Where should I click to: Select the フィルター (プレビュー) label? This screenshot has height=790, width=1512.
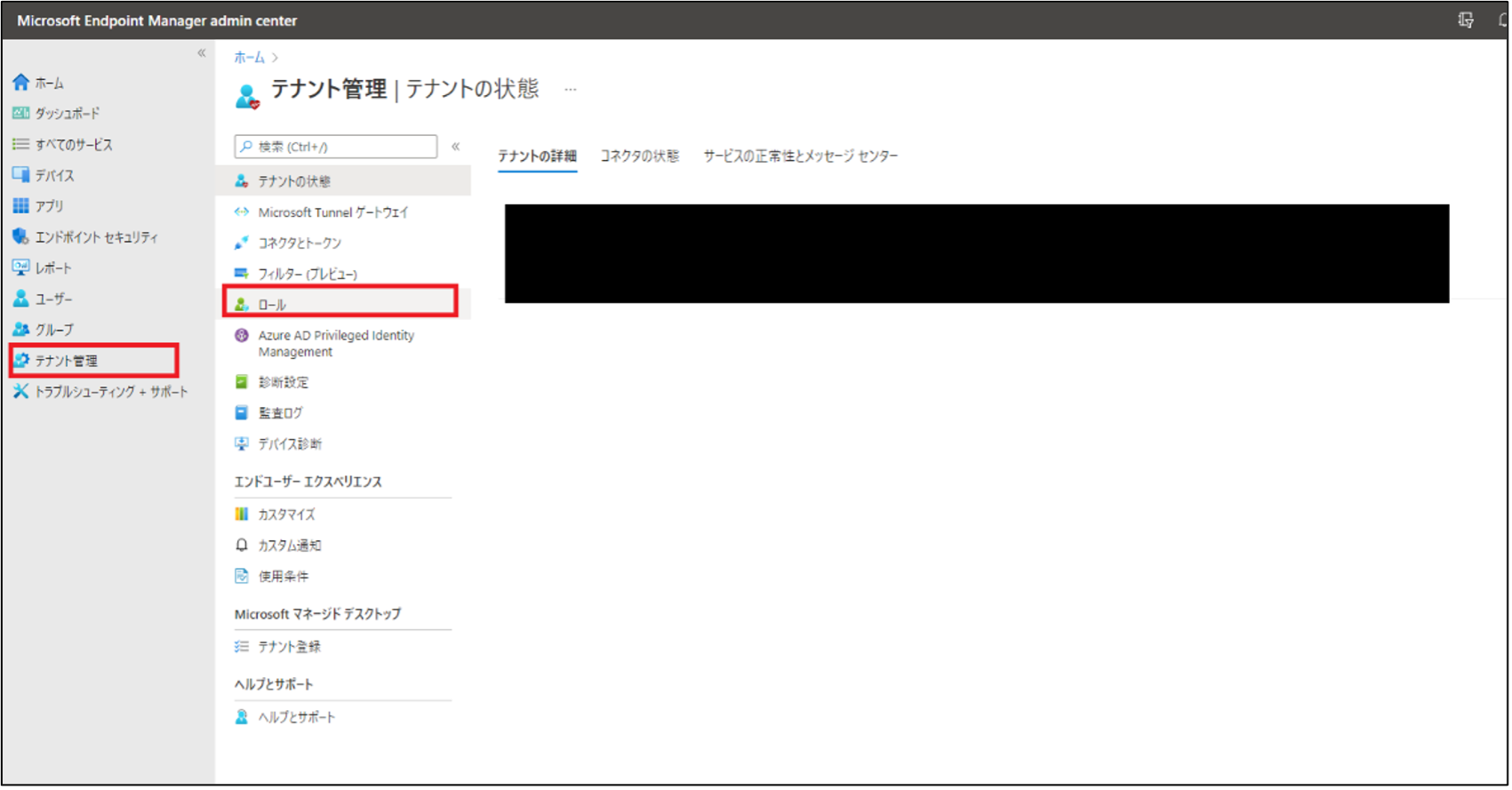[308, 275]
